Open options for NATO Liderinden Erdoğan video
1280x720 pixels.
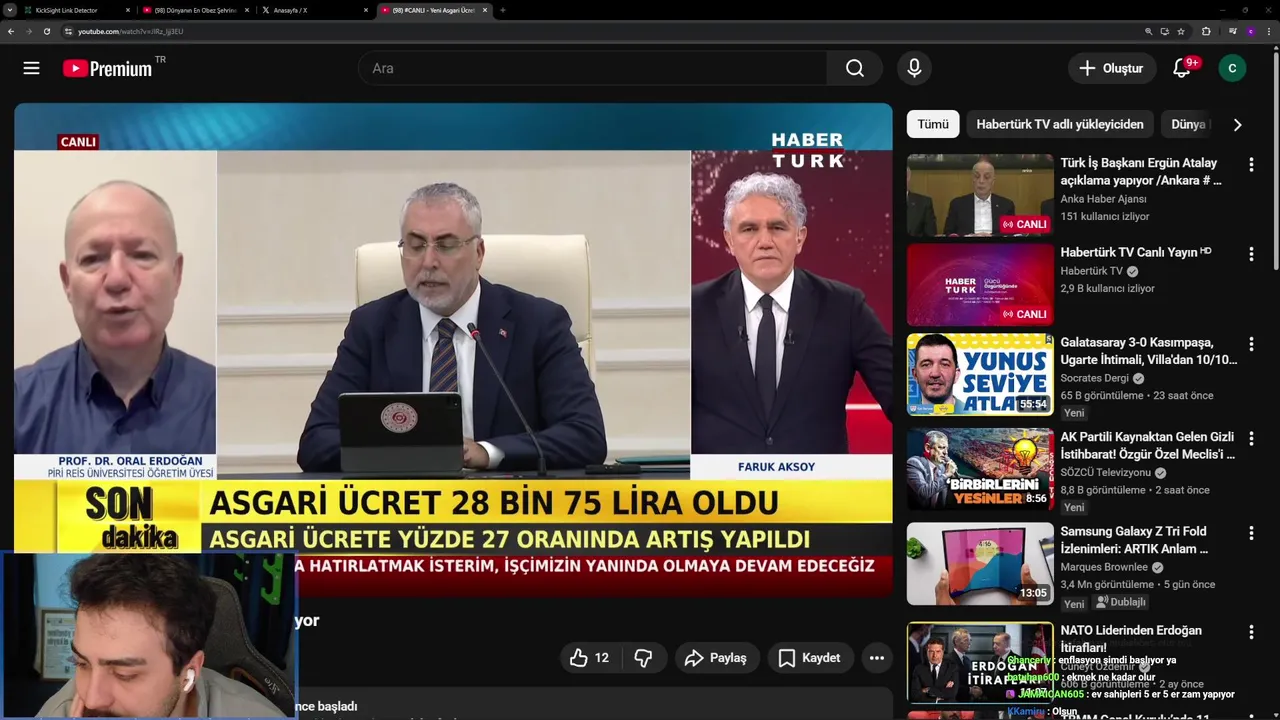[1250, 632]
